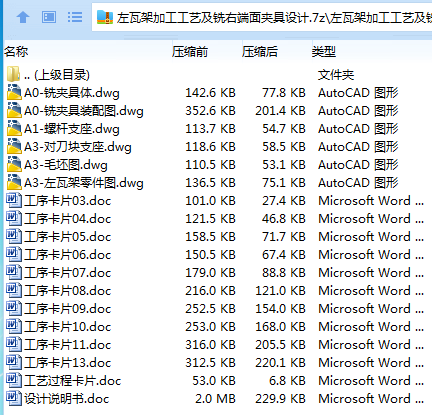This screenshot has width=432, height=415.
Task: Click dwg icon of A0-铣夹具体.dwg
Action: (x=14, y=92)
